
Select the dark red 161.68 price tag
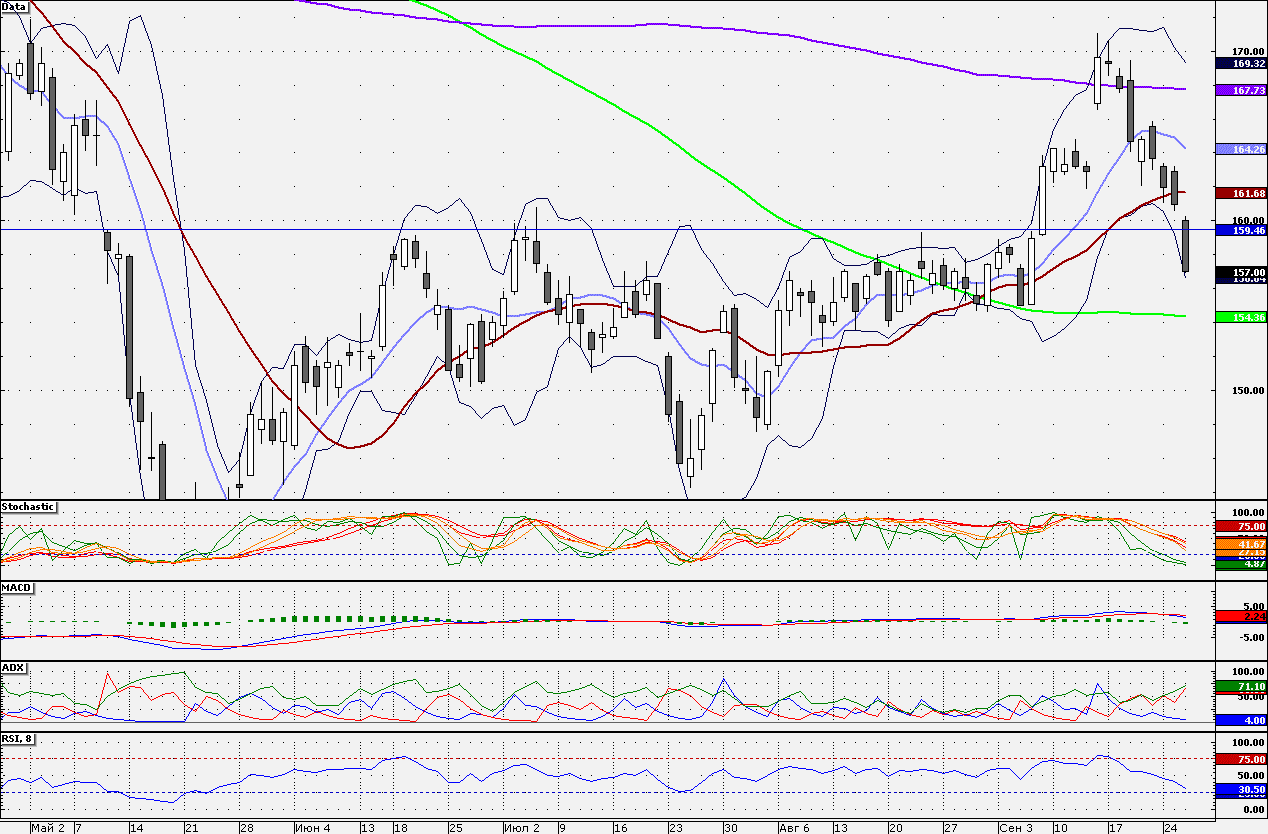click(x=1241, y=192)
